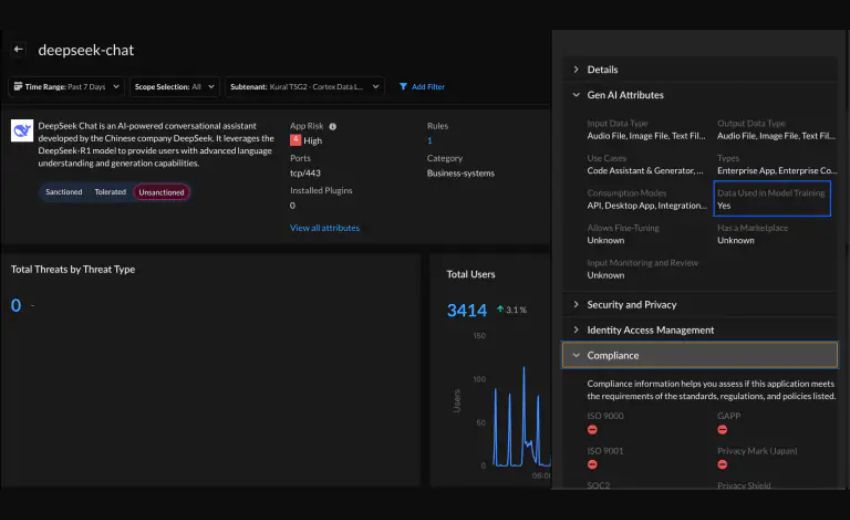Click the Use Cases value Code Assistant
This screenshot has height=520, width=850.
[645, 171]
